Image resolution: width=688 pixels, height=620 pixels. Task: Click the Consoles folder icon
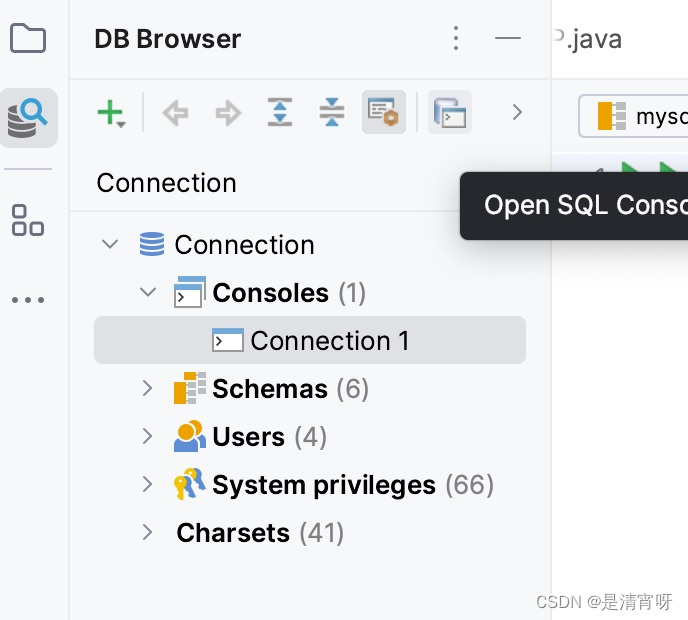click(x=190, y=292)
